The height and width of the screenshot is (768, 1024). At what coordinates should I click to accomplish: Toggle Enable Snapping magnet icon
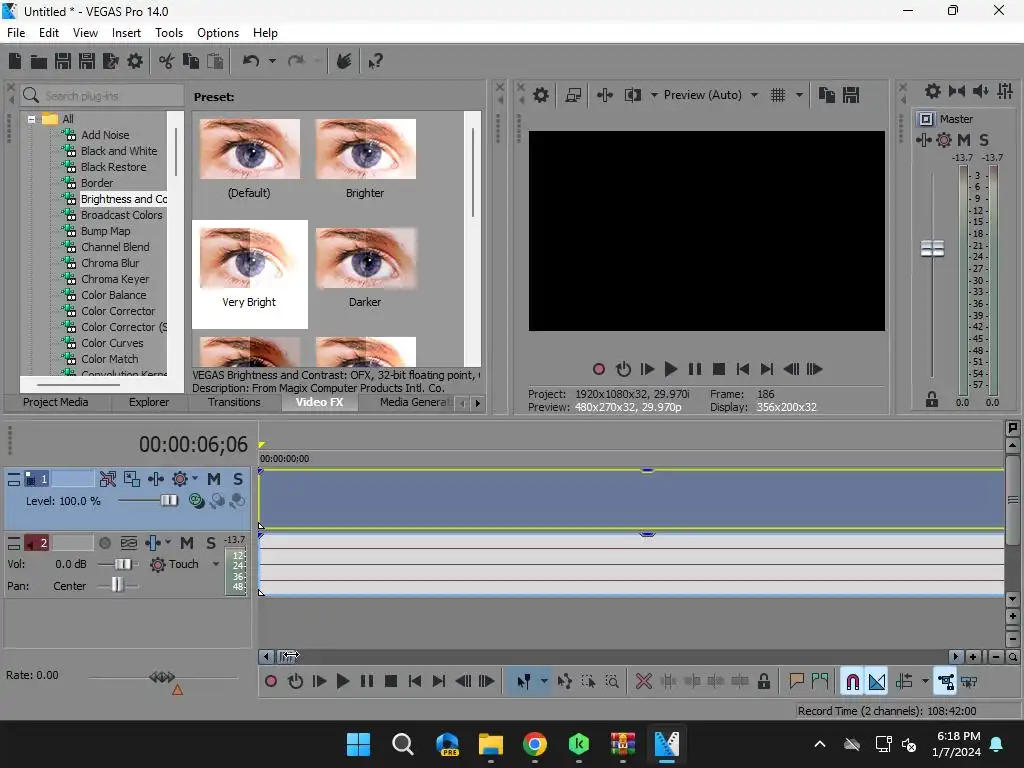pyautogui.click(x=852, y=682)
